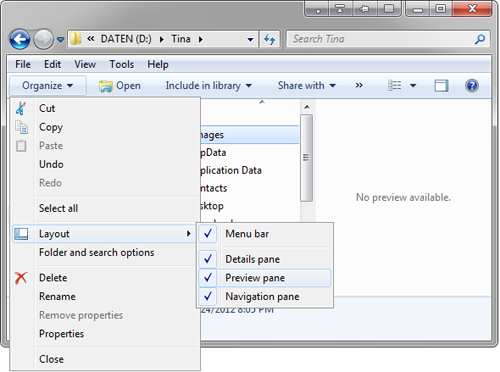Click the Search Tina input field

pyautogui.click(x=388, y=39)
